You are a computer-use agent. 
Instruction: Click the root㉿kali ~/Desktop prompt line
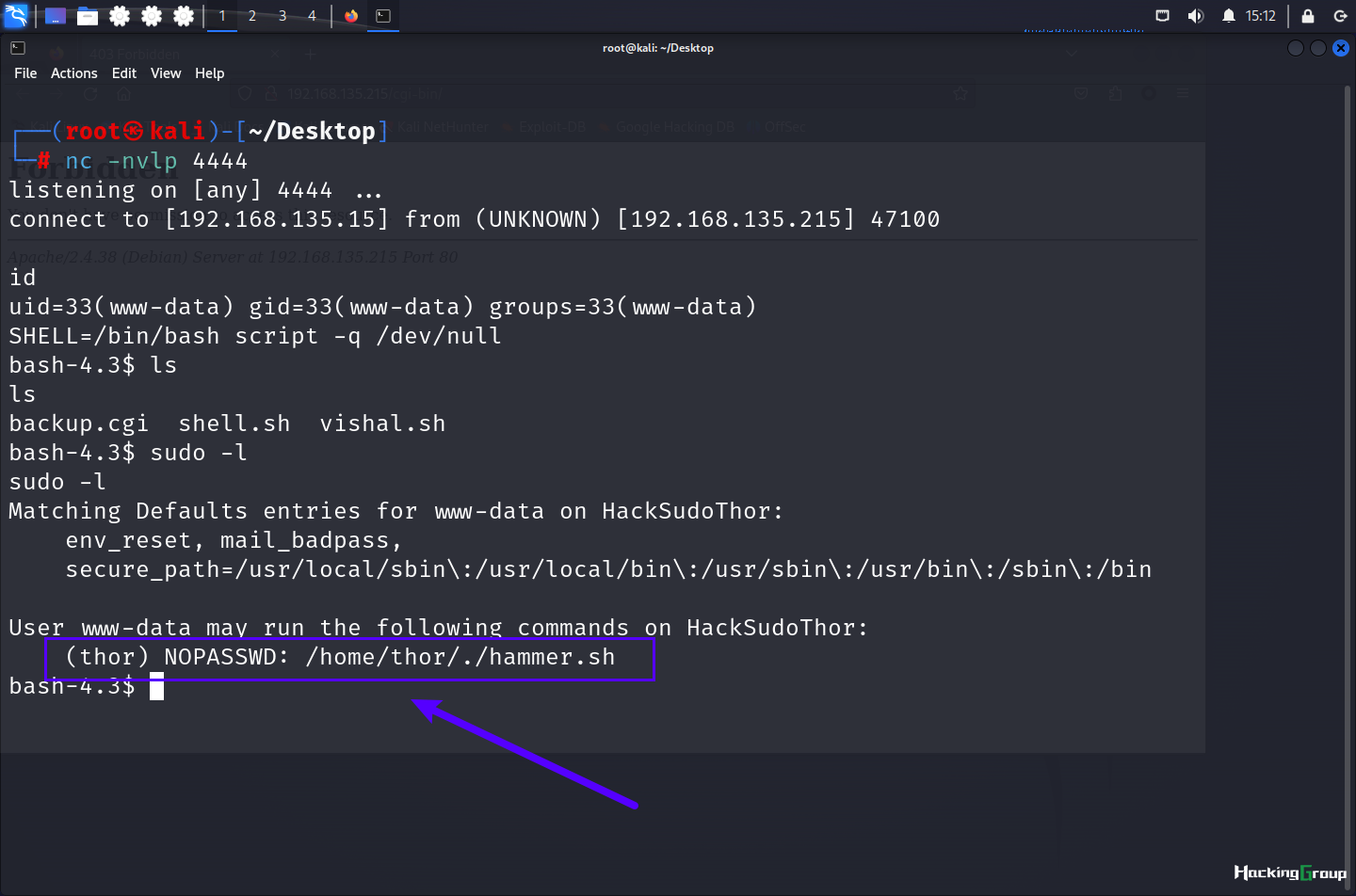200,131
